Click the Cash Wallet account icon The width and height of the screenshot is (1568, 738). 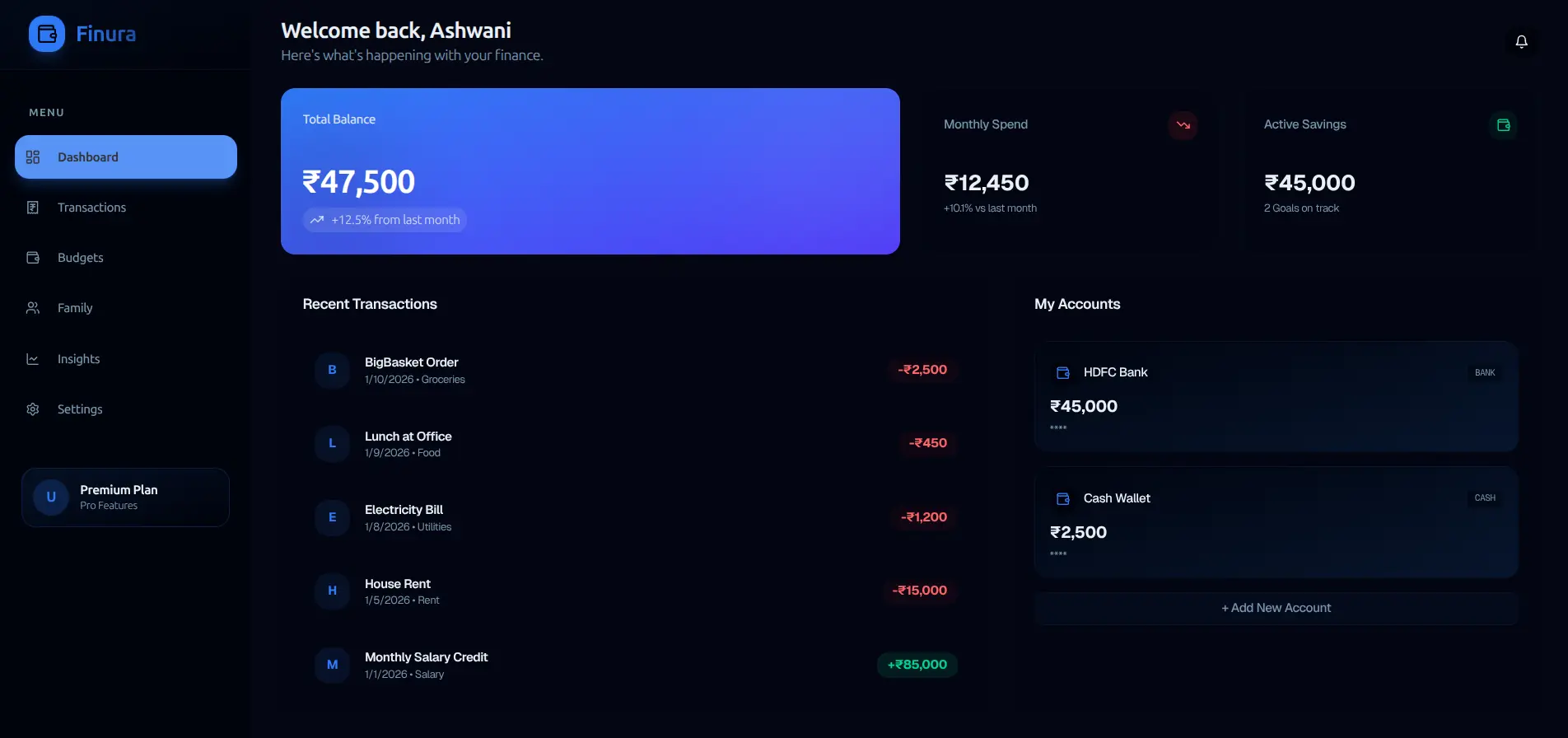pyautogui.click(x=1063, y=499)
